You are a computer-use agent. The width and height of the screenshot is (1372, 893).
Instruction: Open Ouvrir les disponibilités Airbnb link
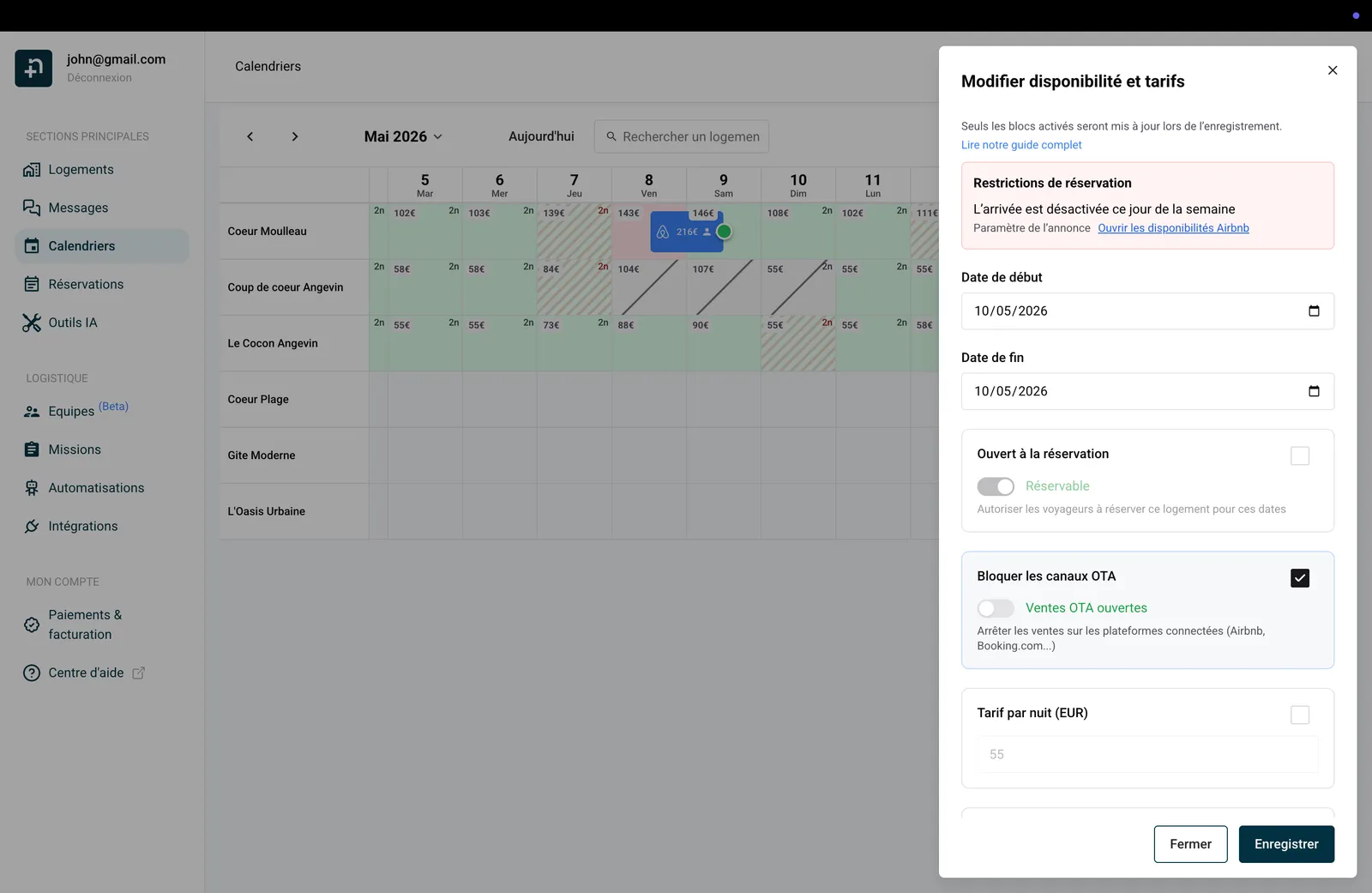pos(1173,228)
